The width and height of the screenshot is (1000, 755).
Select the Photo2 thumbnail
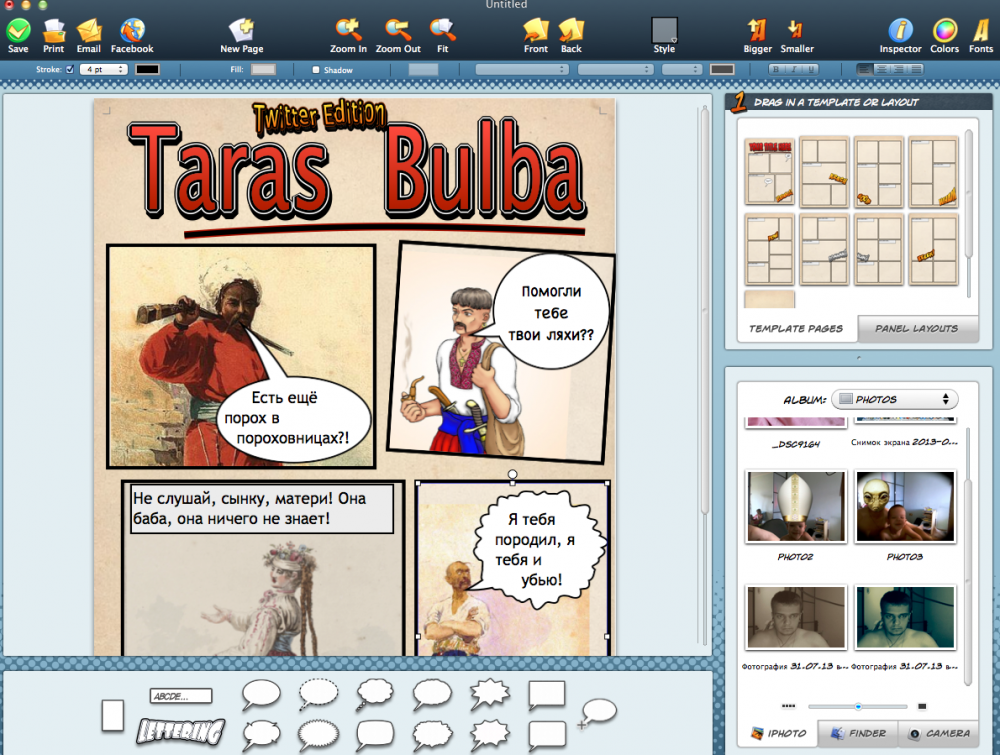(x=796, y=507)
